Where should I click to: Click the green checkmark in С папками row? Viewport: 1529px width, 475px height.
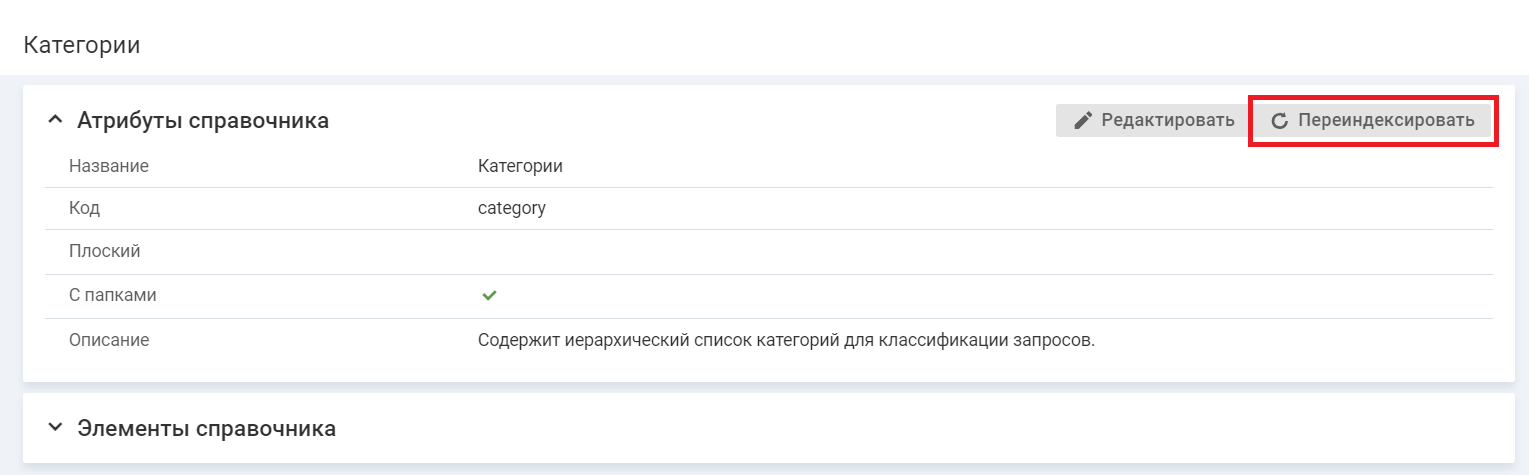489,296
